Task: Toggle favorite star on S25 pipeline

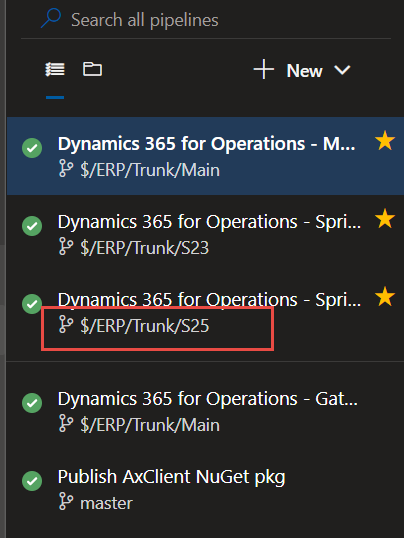Action: tap(385, 296)
